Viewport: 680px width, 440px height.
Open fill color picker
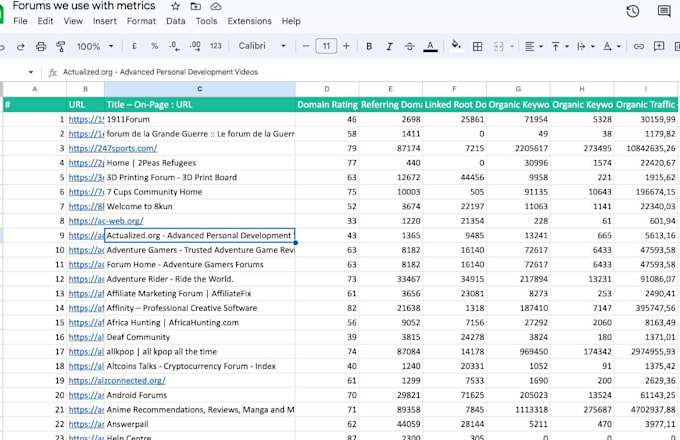click(456, 45)
